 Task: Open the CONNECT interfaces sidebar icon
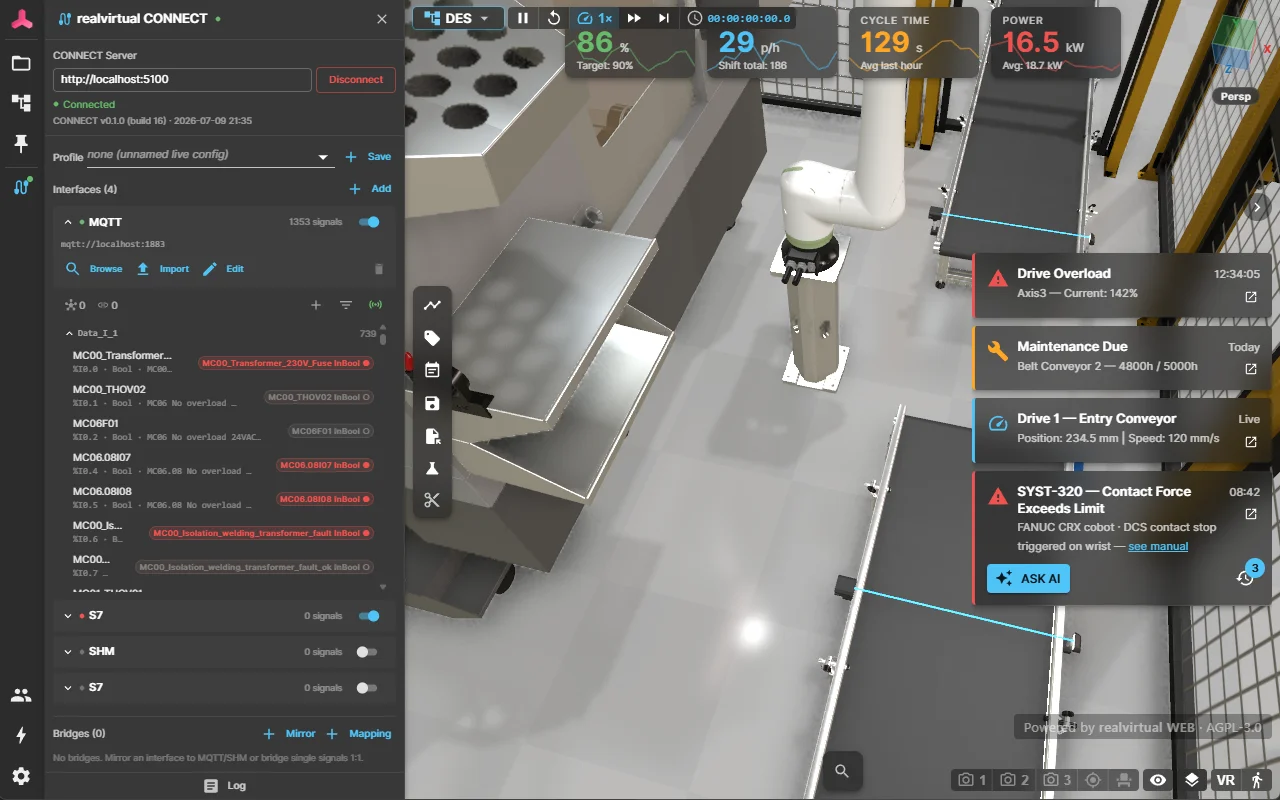click(21, 186)
